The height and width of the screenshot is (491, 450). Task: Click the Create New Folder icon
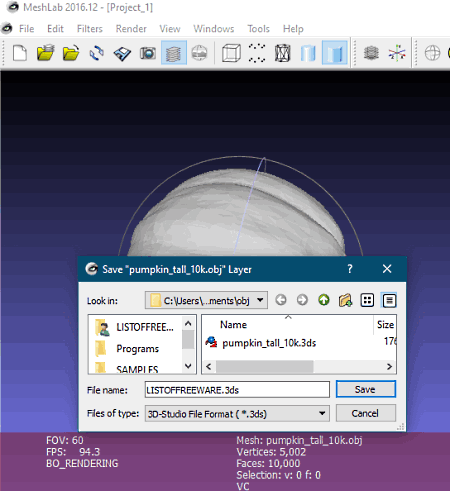point(345,300)
